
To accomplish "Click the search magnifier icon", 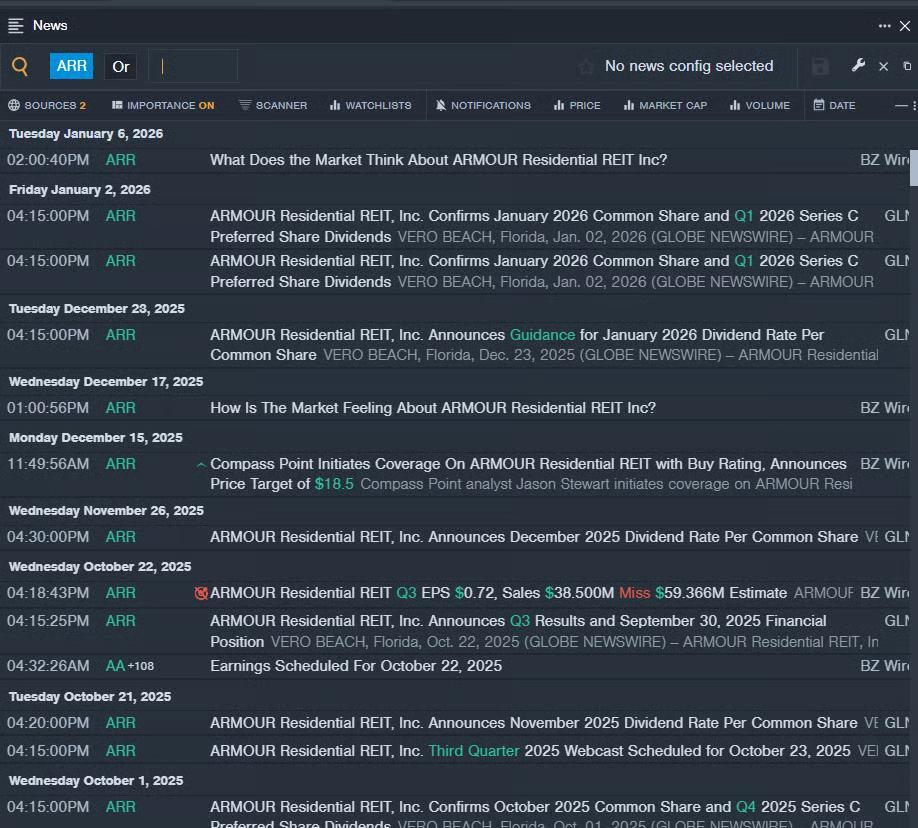I will (20, 67).
